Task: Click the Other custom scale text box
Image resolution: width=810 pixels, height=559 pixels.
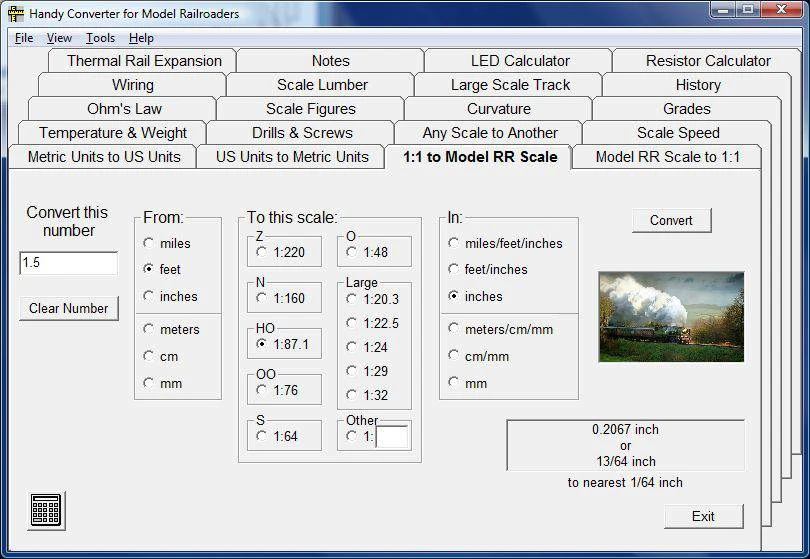Action: (x=392, y=436)
